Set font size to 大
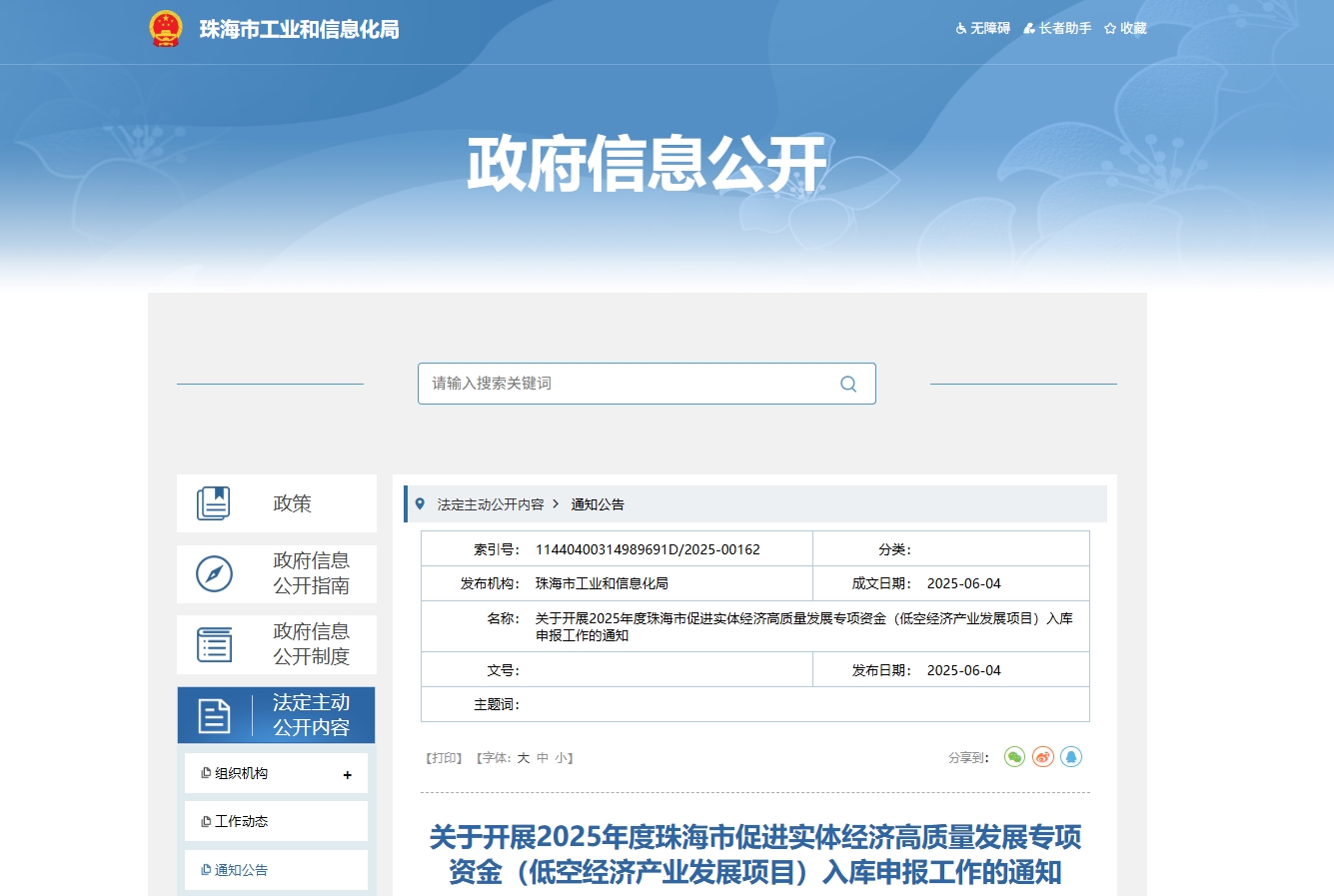Image resolution: width=1334 pixels, height=896 pixels. coord(523,758)
